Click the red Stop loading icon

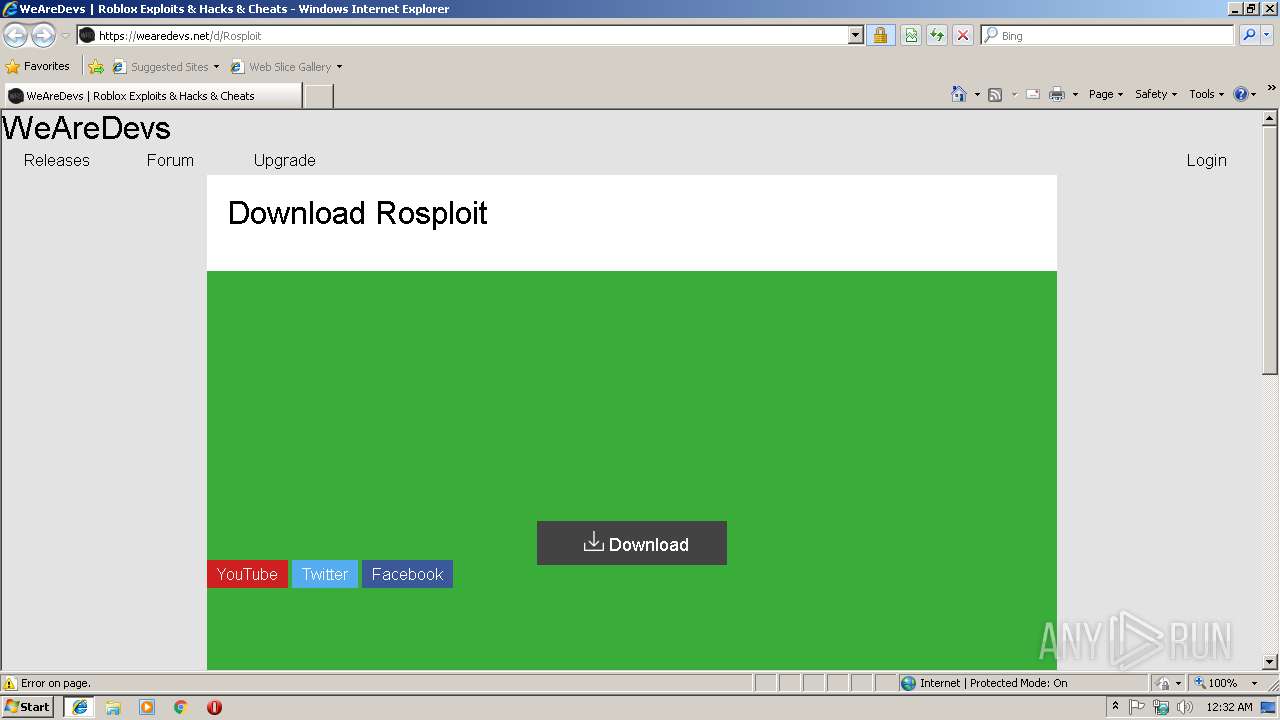pyautogui.click(x=963, y=35)
